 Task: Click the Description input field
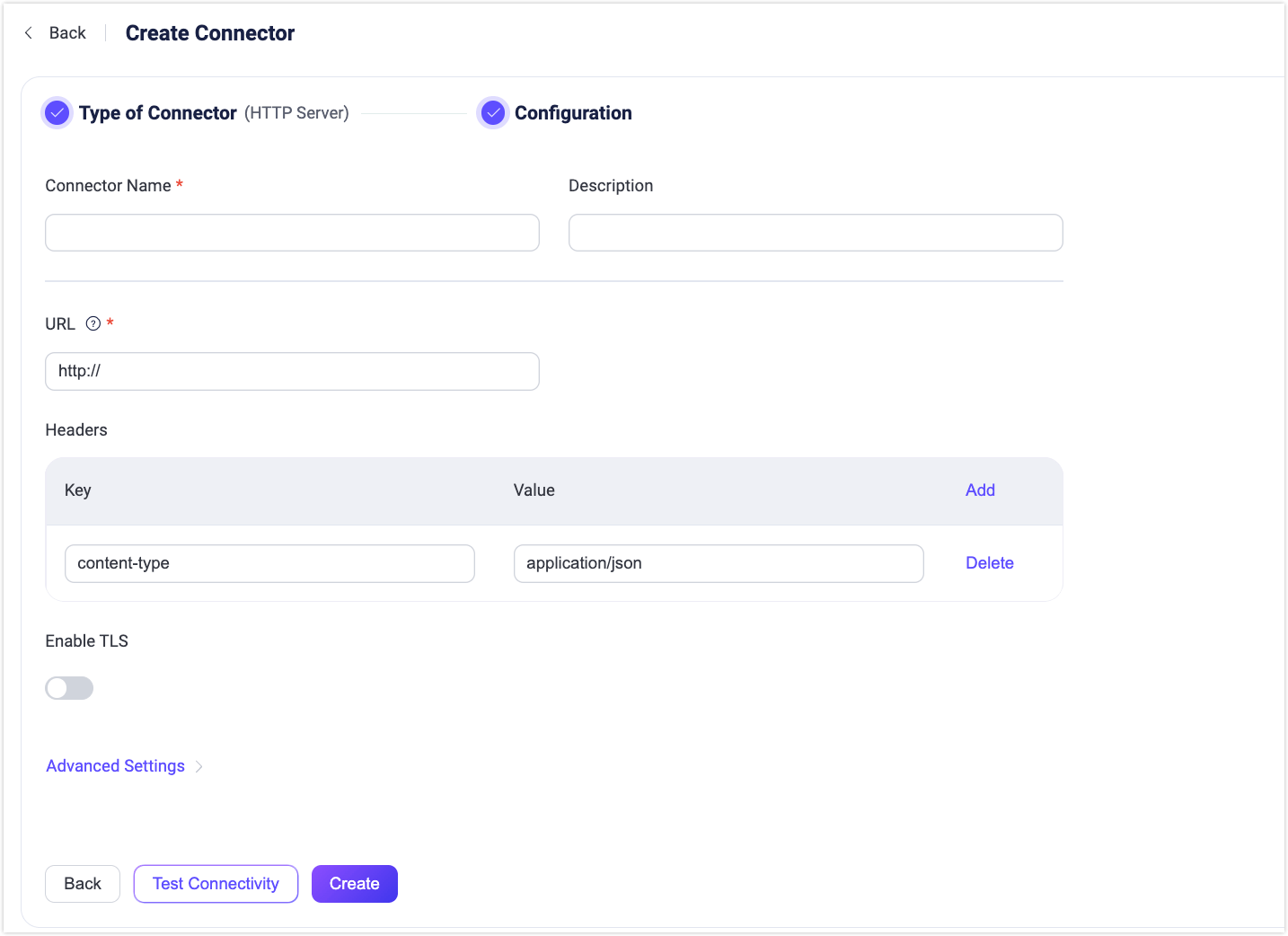815,232
